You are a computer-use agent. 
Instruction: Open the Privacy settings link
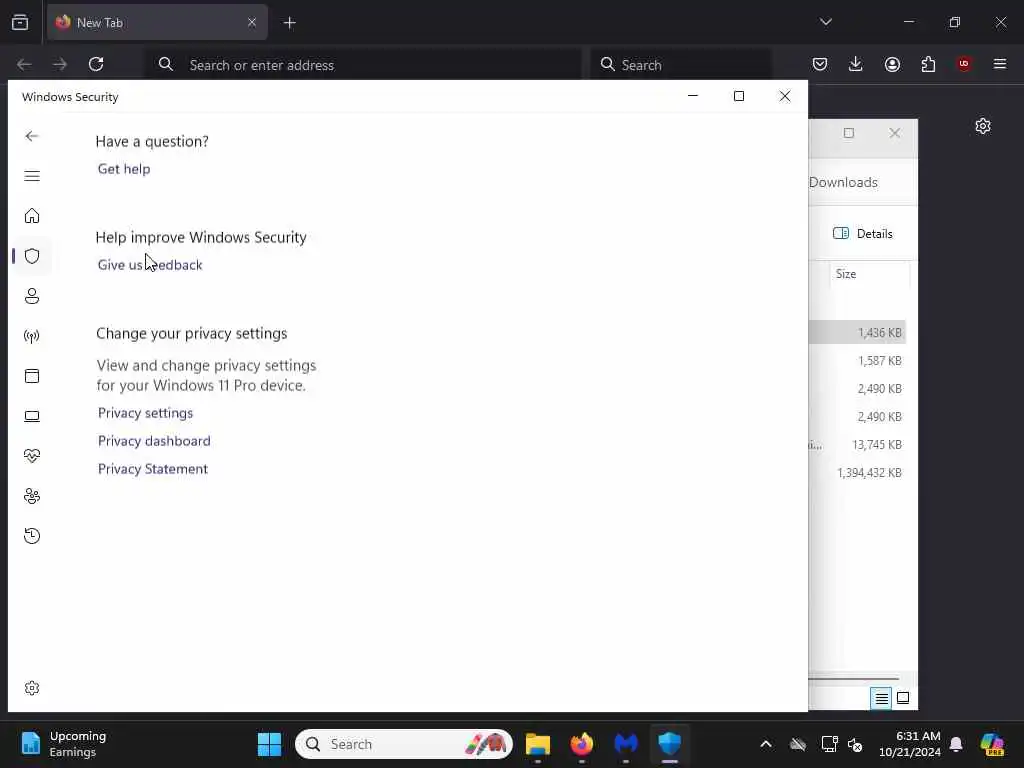click(145, 413)
